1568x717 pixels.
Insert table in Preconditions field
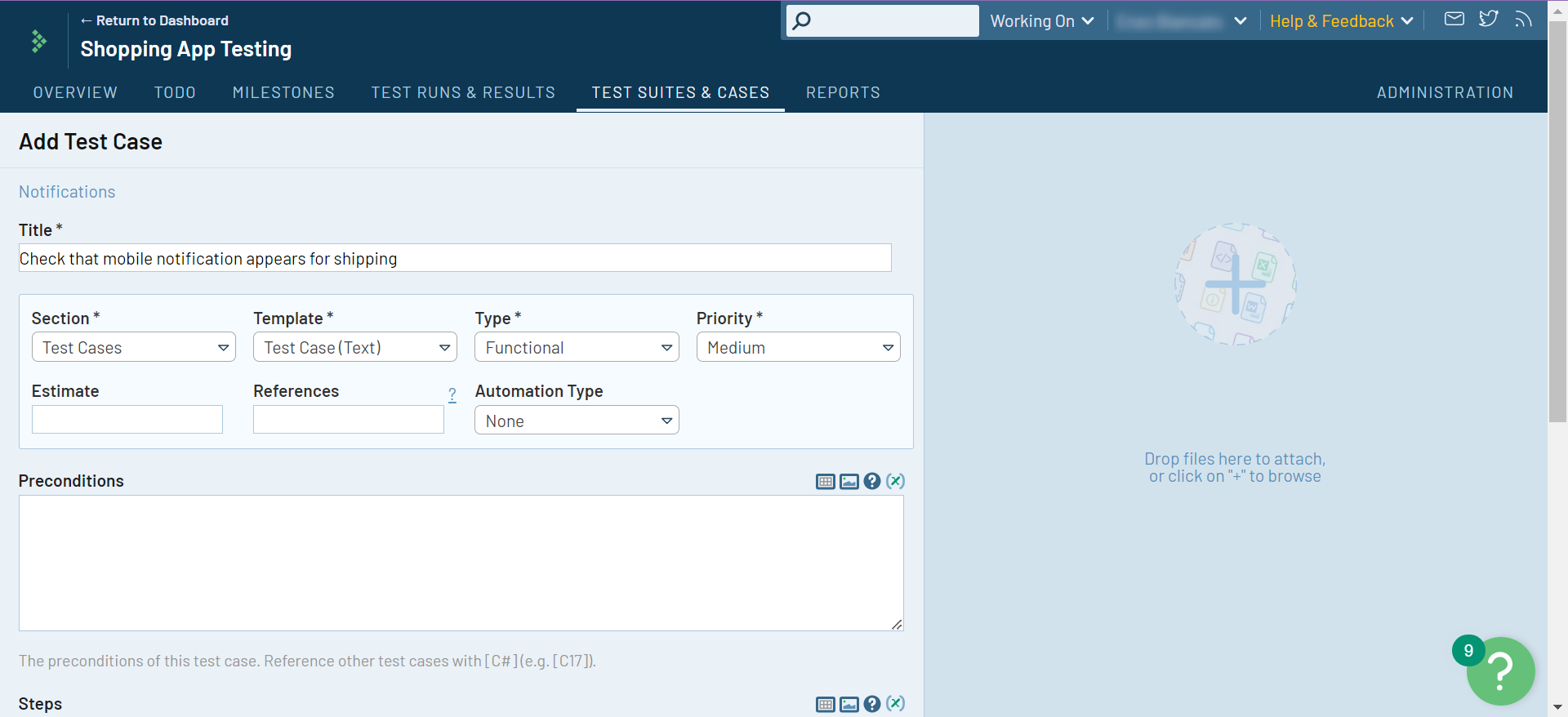click(825, 482)
